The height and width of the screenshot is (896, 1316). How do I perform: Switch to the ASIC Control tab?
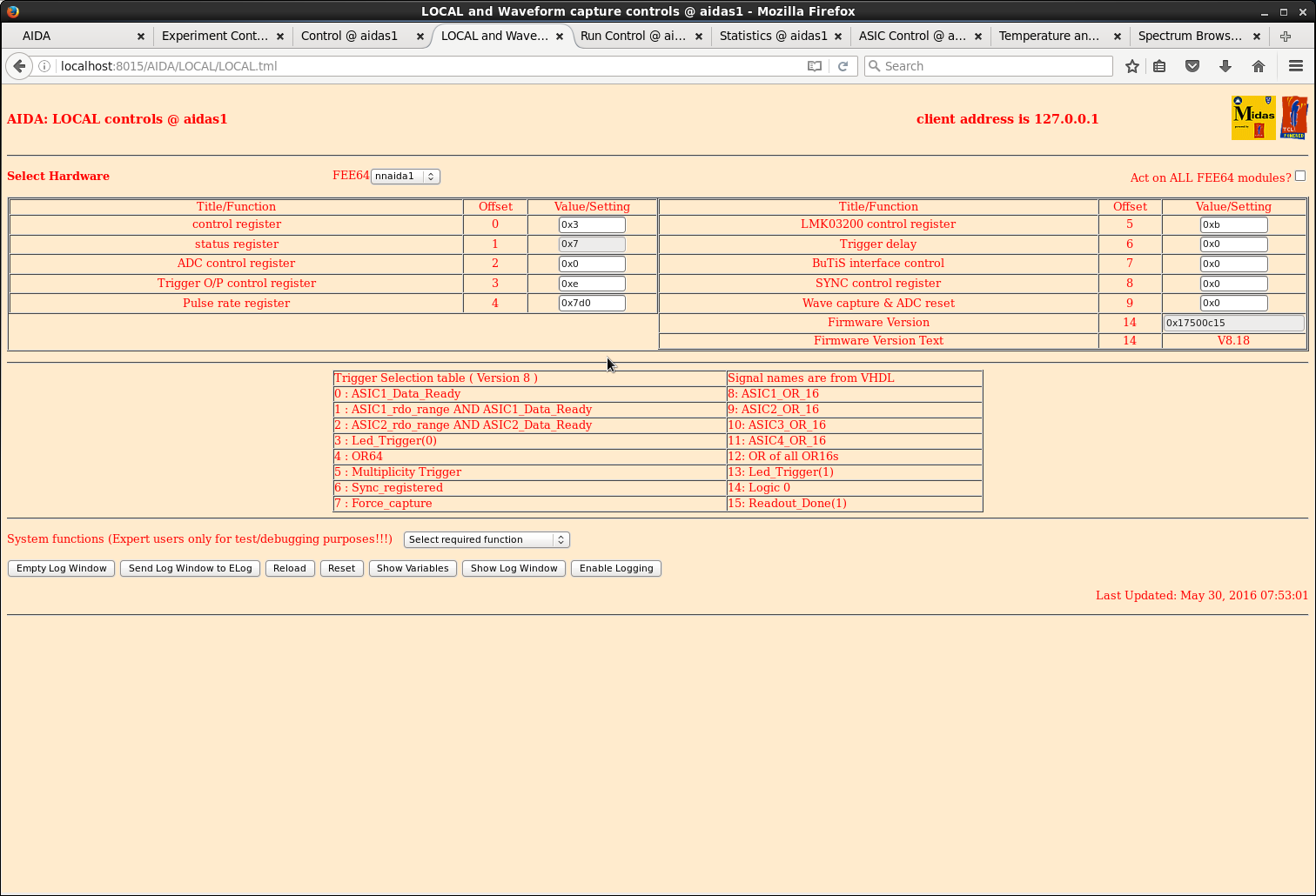coord(912,36)
